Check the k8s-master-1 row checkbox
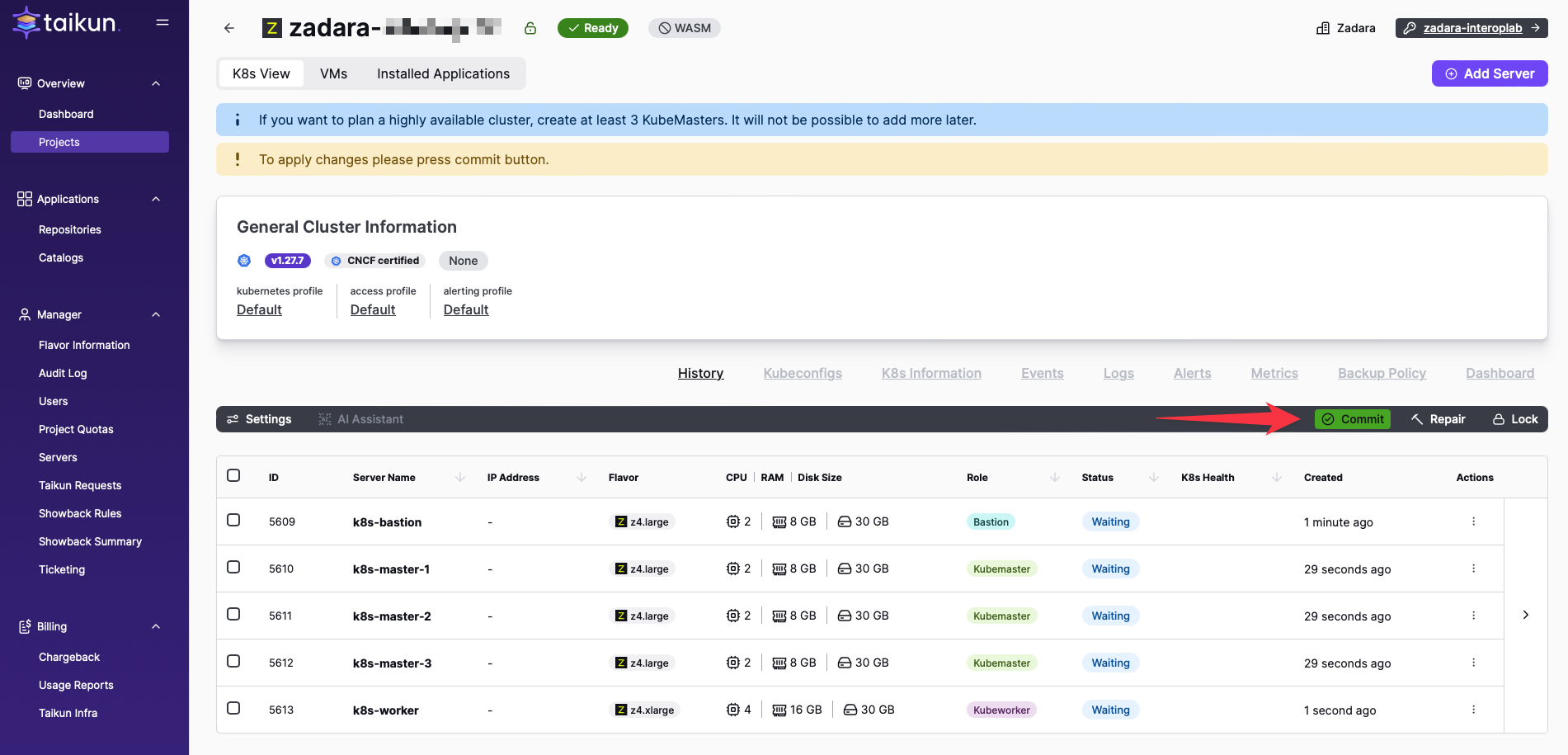 point(233,567)
